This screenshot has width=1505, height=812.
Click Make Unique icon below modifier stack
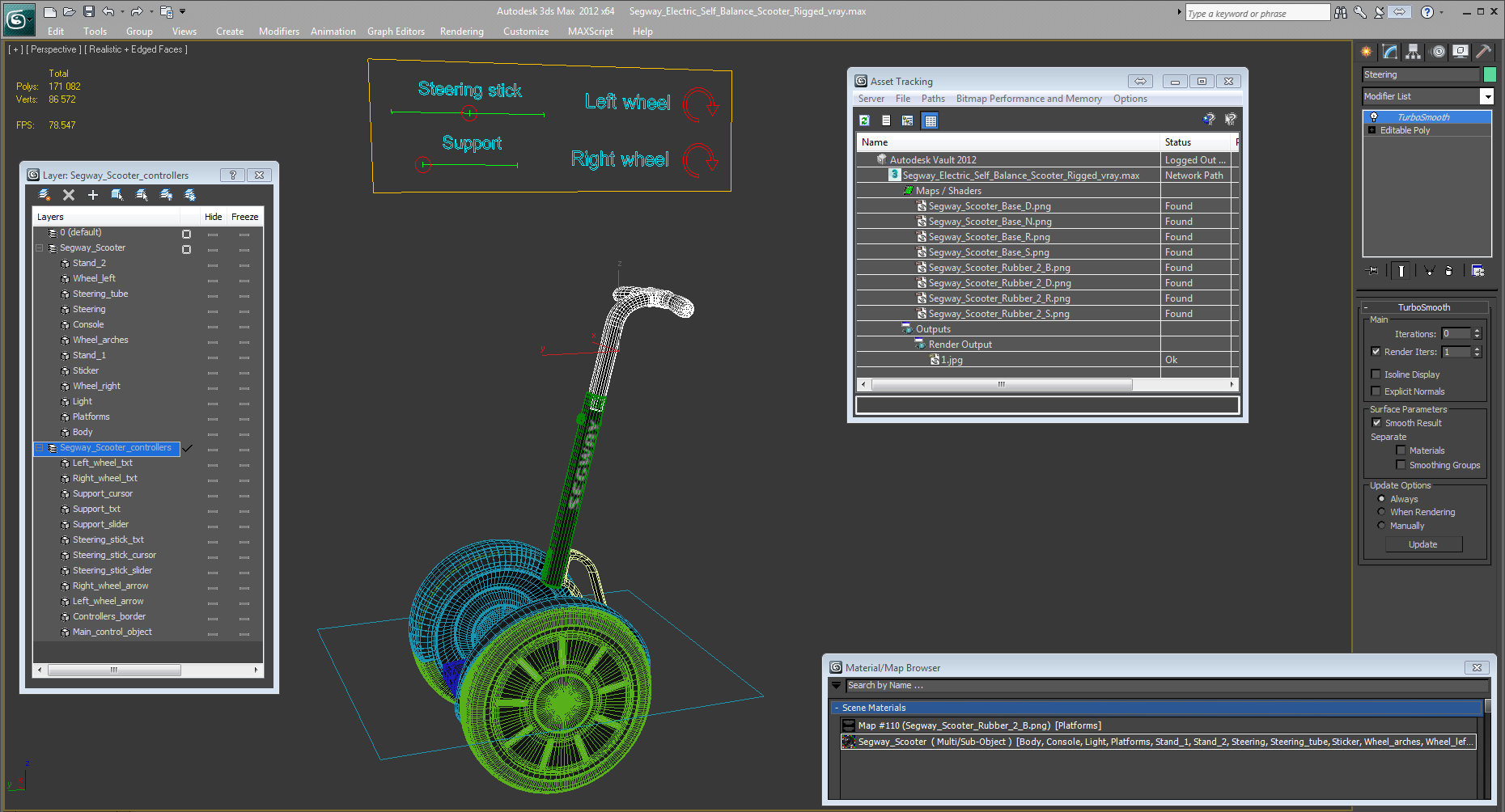(x=1430, y=271)
